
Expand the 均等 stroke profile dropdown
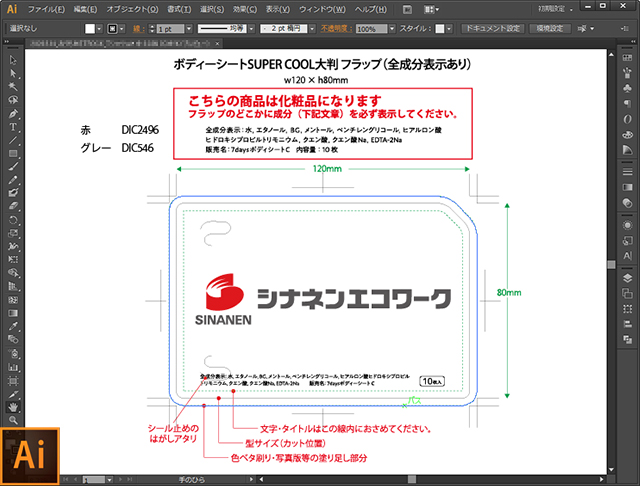click(251, 29)
